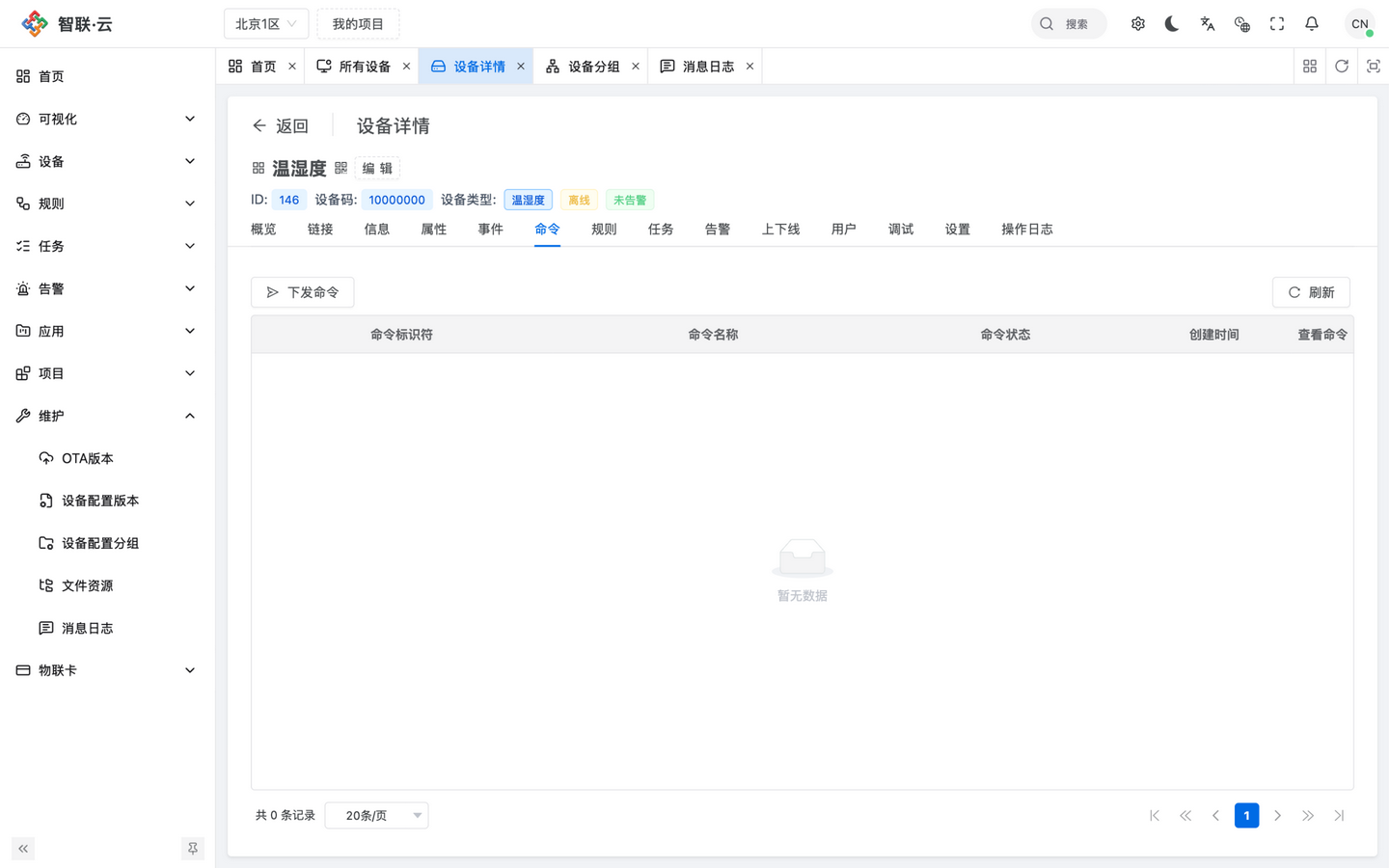
Task: Switch to the 操作日志 tab
Action: (x=1027, y=230)
